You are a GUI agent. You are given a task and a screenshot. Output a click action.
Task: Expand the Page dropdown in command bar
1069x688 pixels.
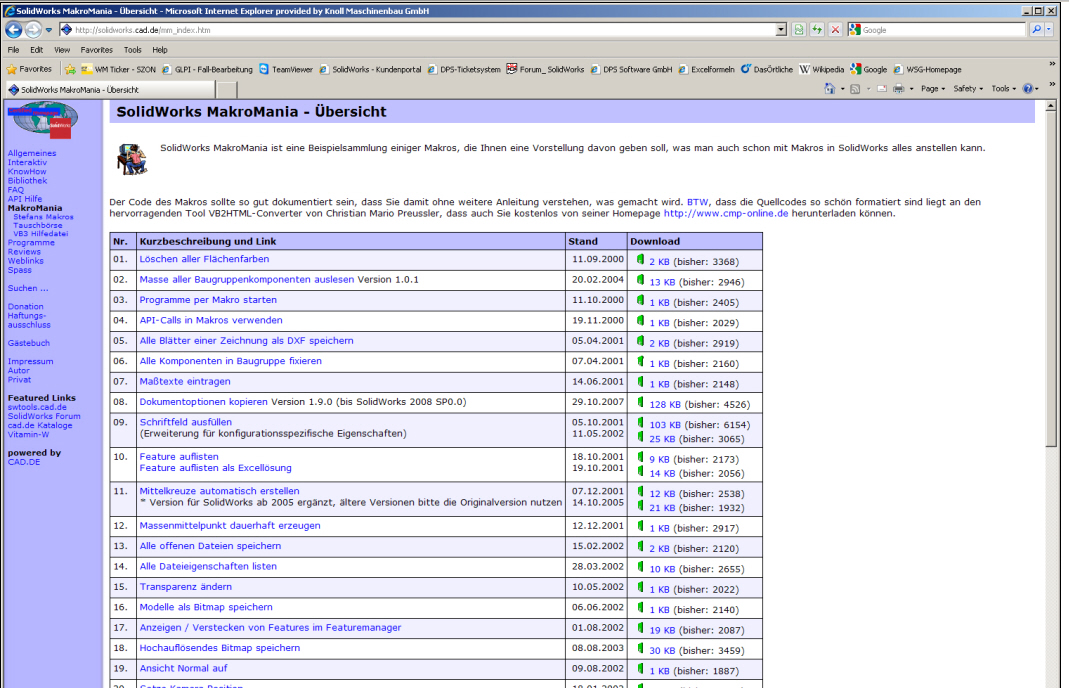coord(932,89)
